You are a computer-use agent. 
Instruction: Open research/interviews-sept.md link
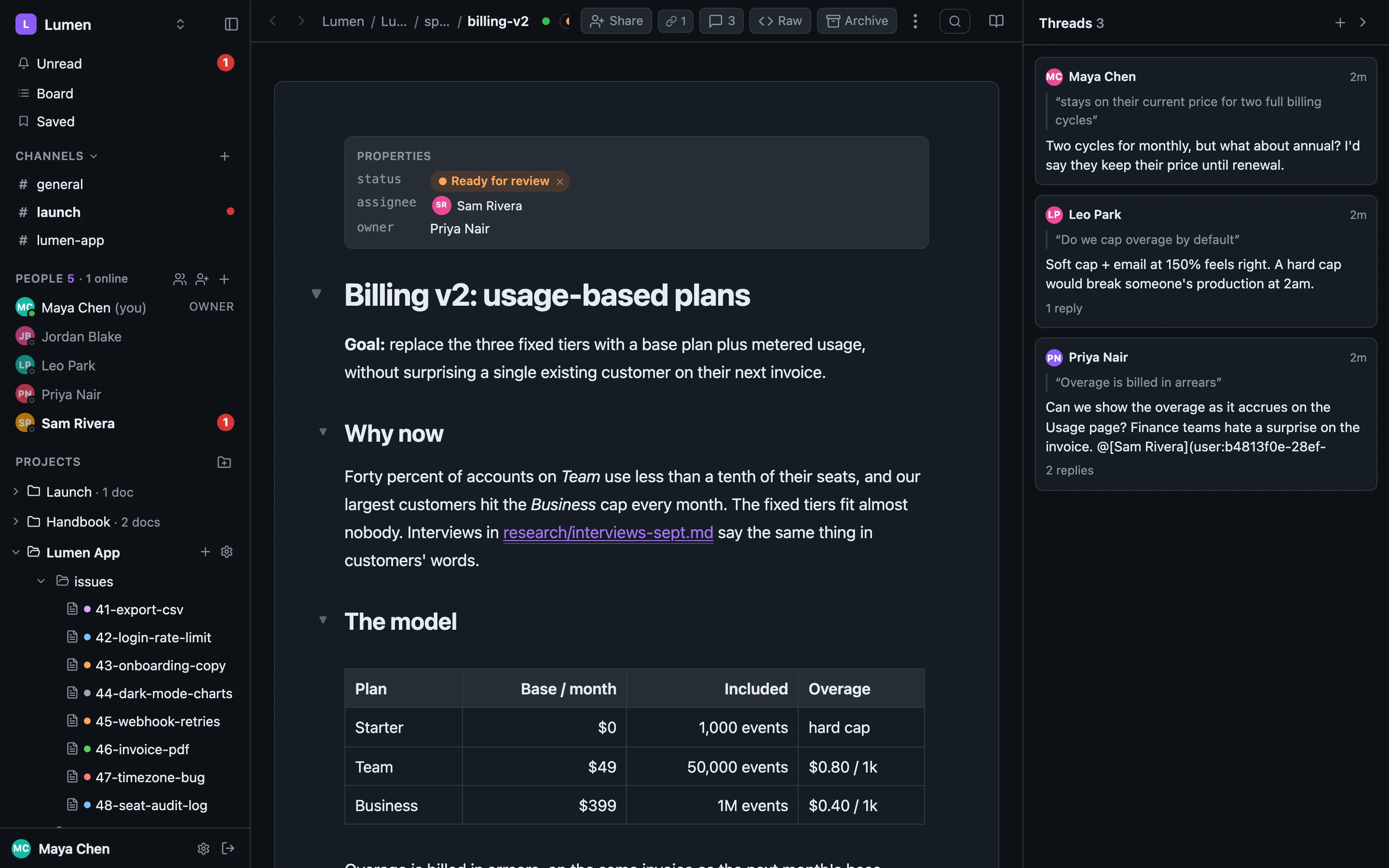click(x=608, y=533)
